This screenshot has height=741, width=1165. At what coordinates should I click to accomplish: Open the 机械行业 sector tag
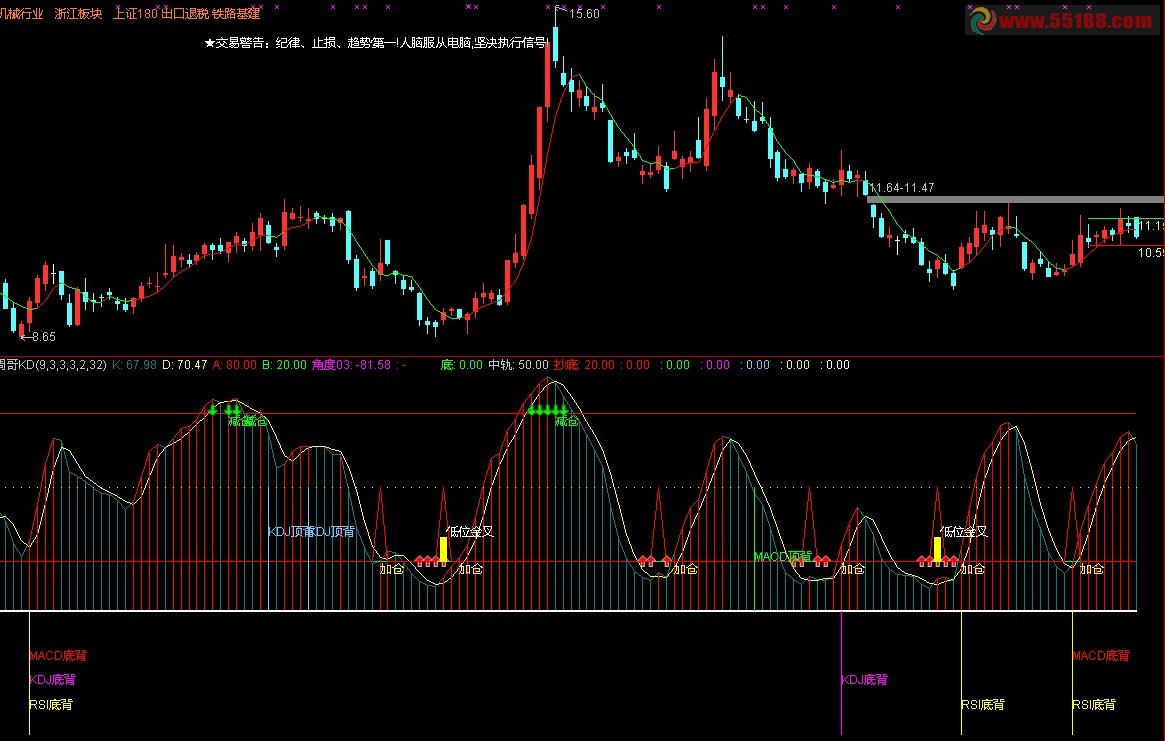(21, 14)
